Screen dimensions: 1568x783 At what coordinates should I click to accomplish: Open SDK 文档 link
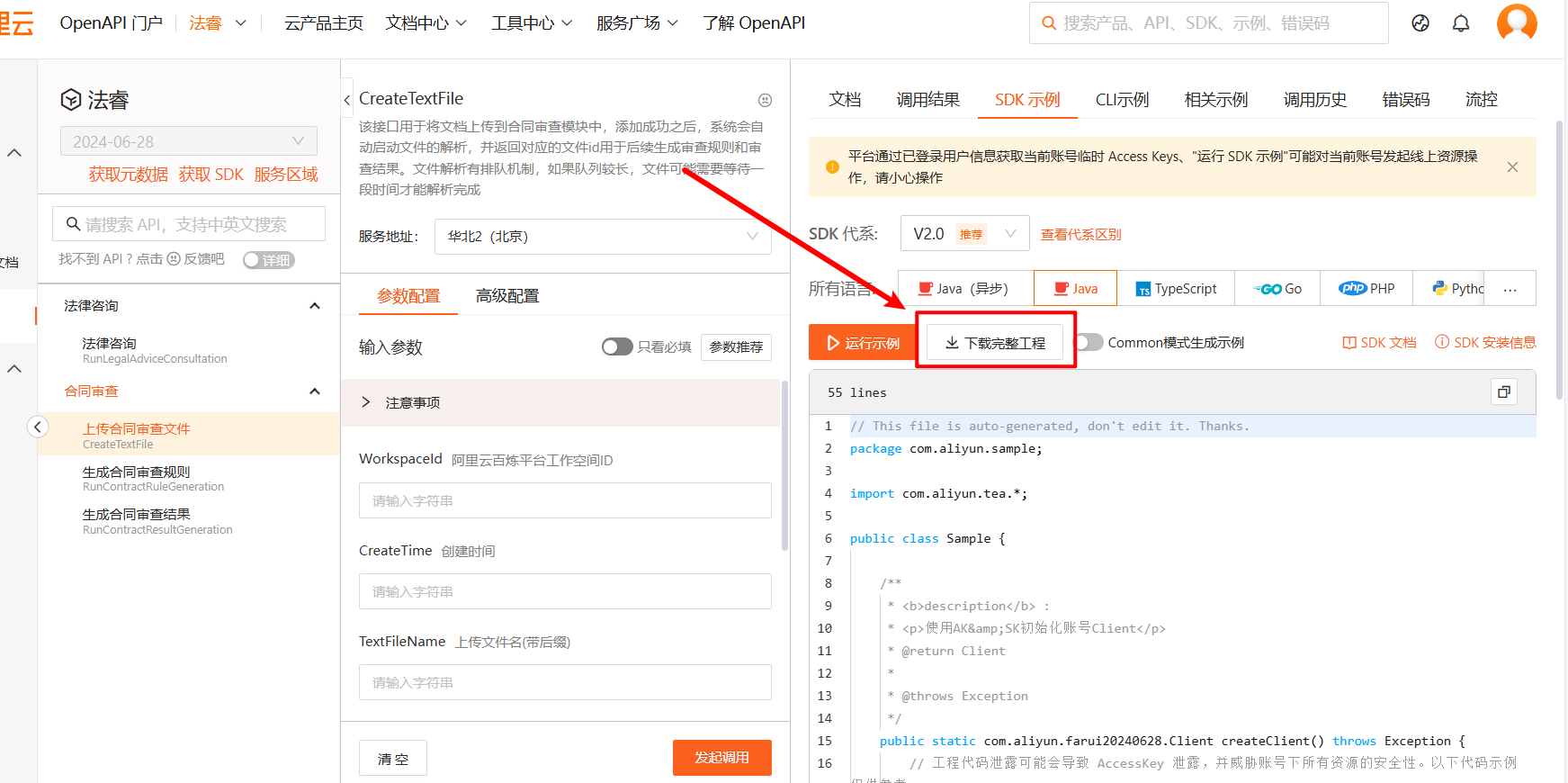point(1379,343)
